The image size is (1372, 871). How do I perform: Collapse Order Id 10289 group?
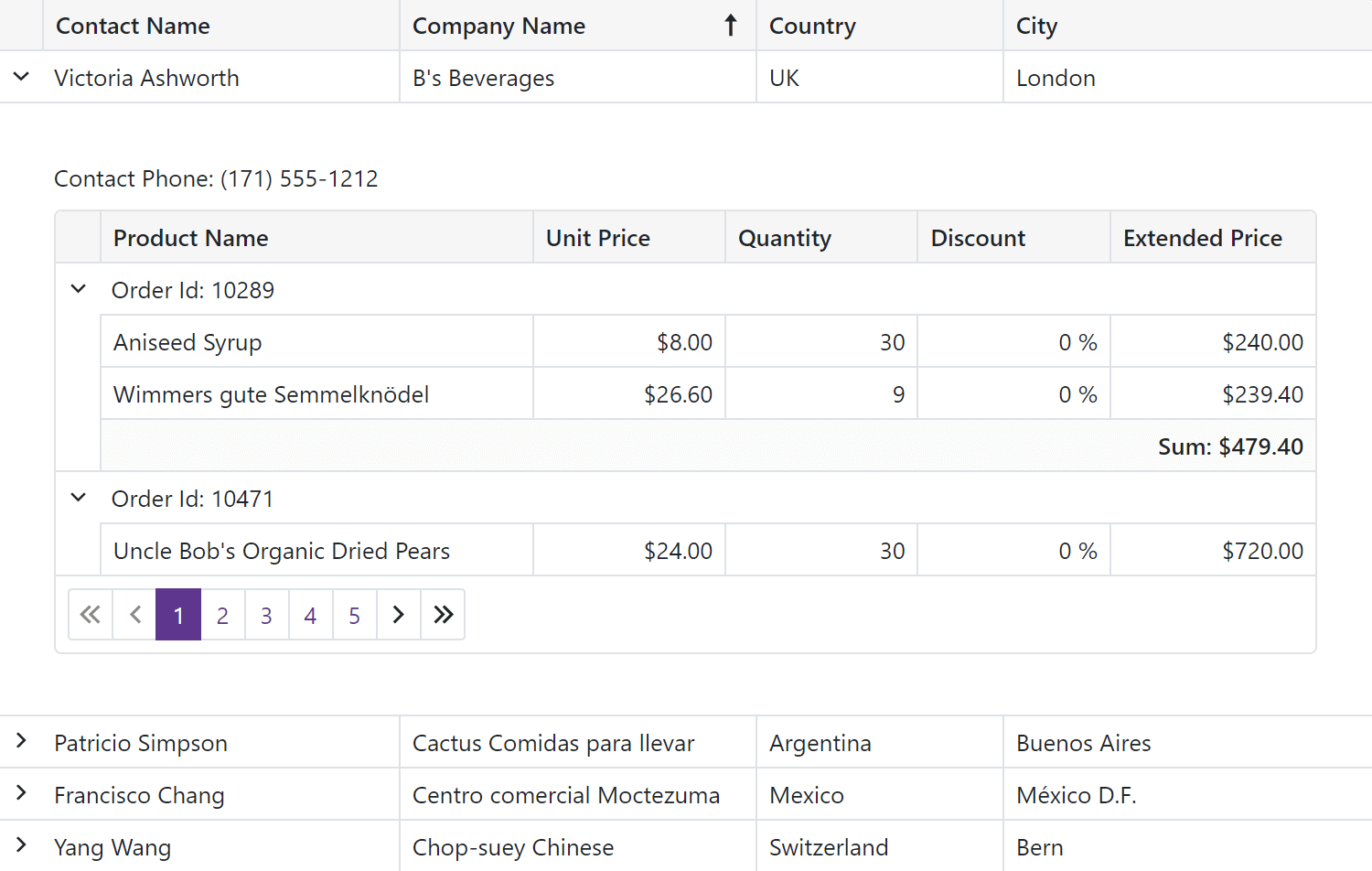point(79,289)
